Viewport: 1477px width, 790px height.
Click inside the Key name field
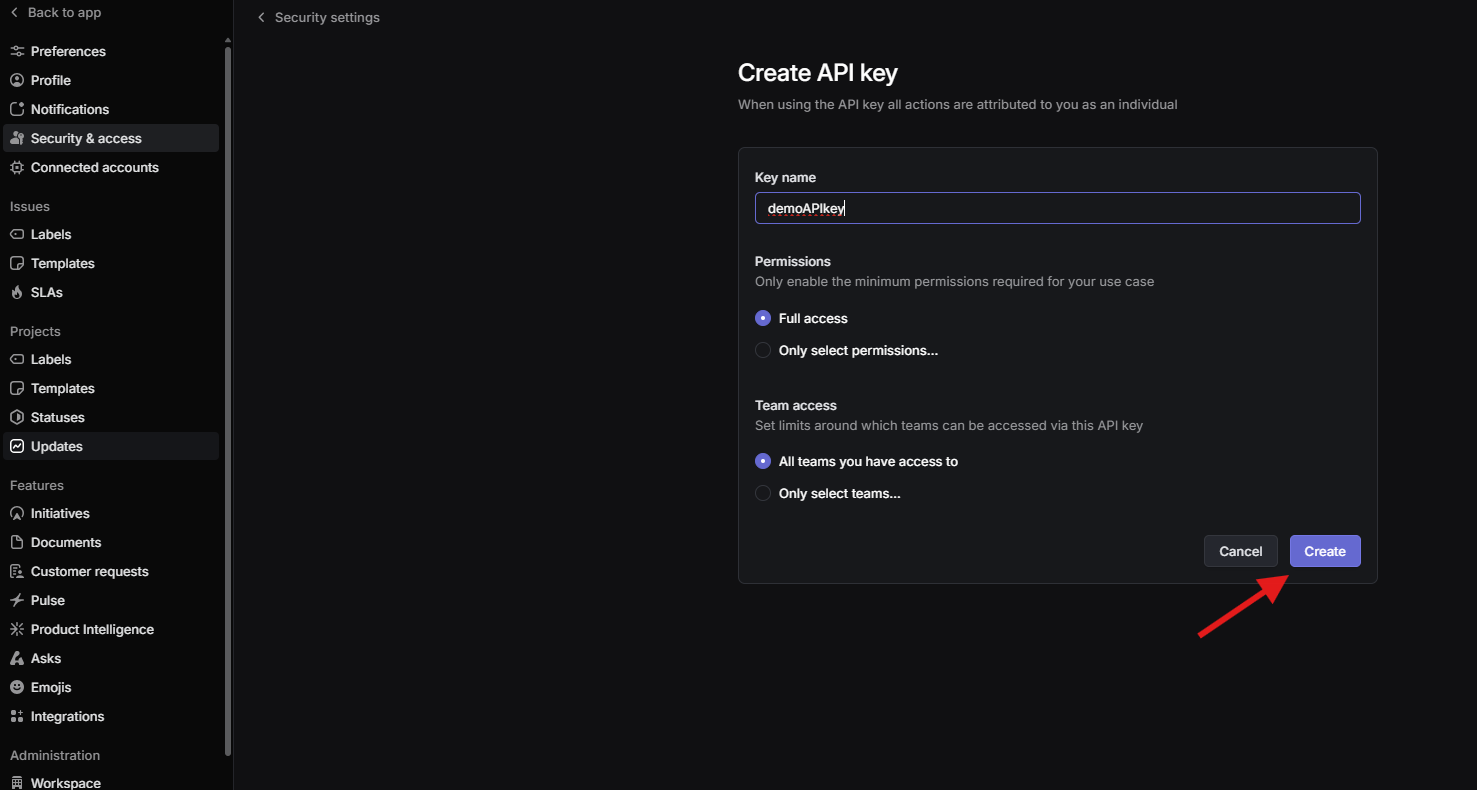pyautogui.click(x=1057, y=208)
